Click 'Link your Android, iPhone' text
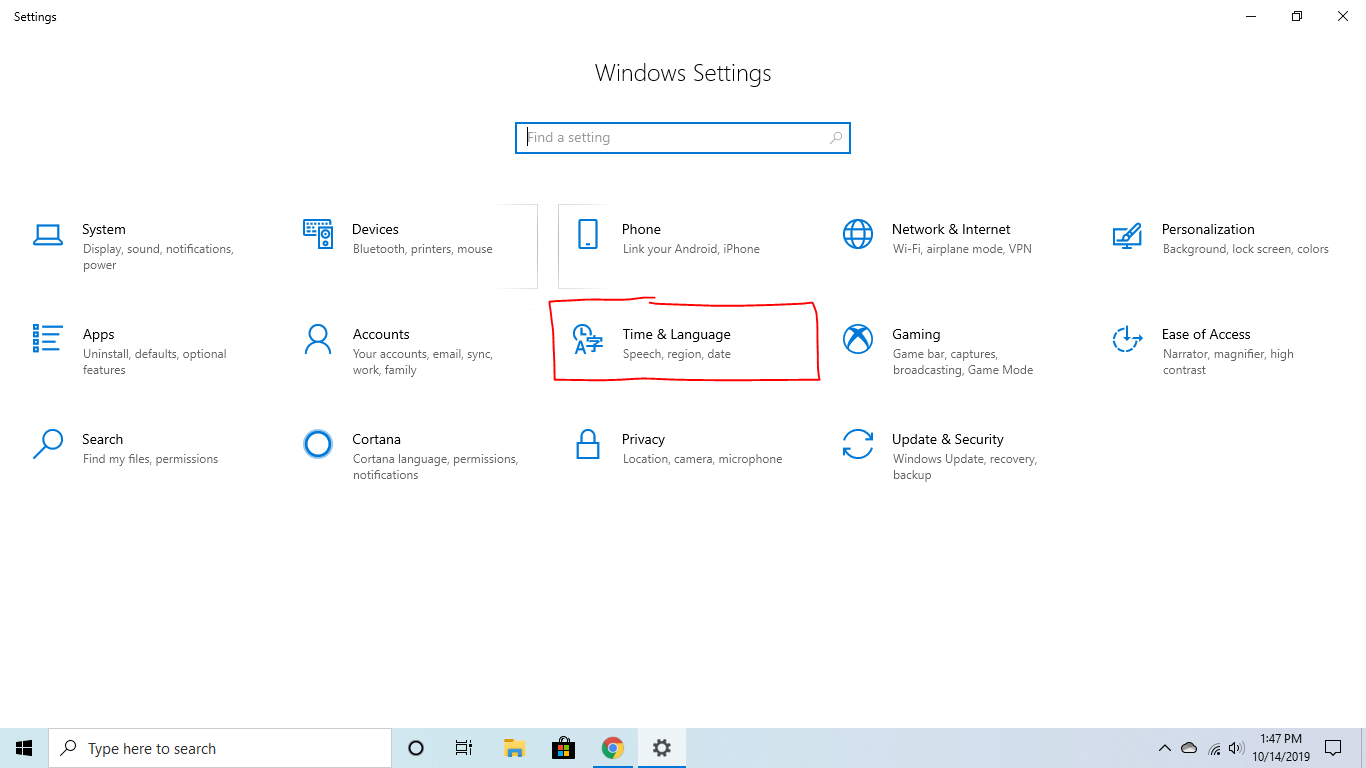The height and width of the screenshot is (768, 1366). 691,249
